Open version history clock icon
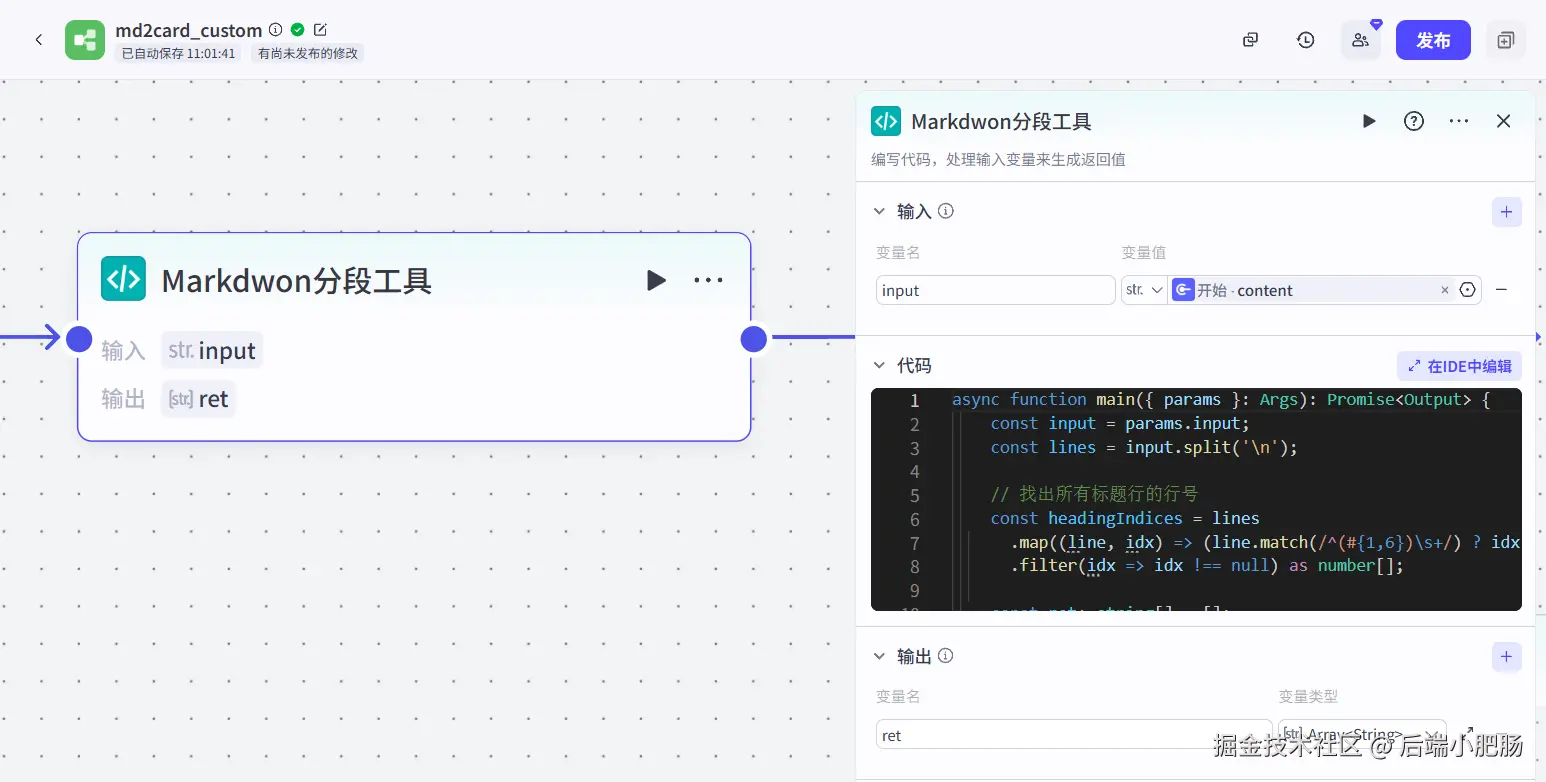 1306,40
